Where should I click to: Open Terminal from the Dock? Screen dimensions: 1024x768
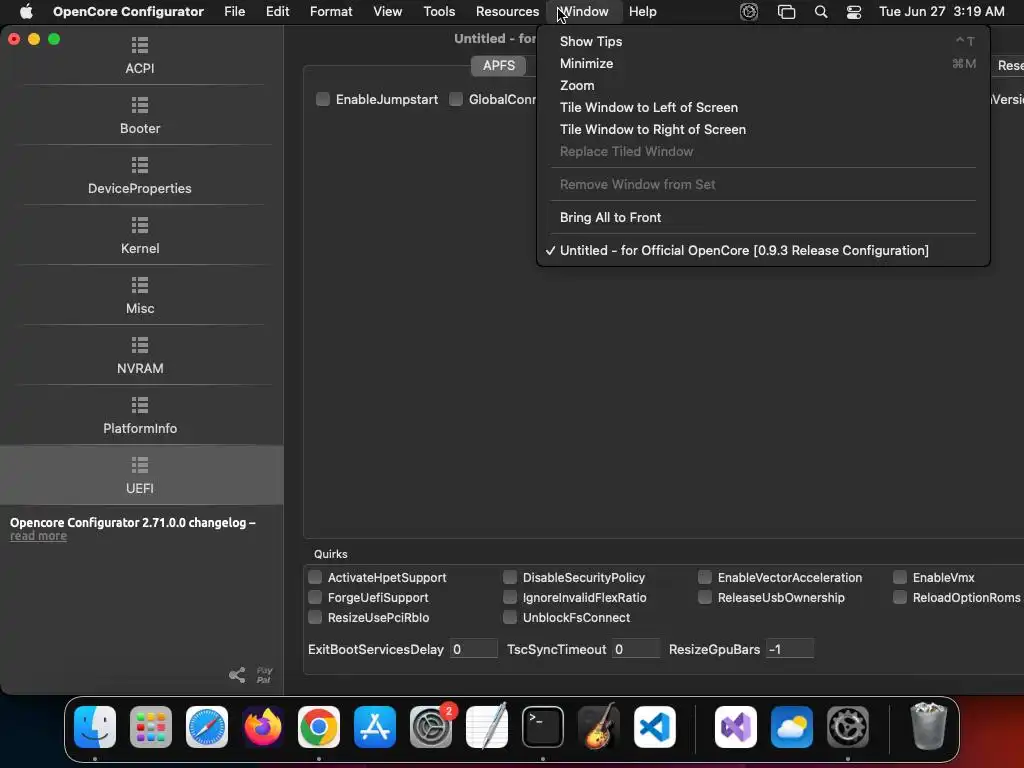click(543, 727)
